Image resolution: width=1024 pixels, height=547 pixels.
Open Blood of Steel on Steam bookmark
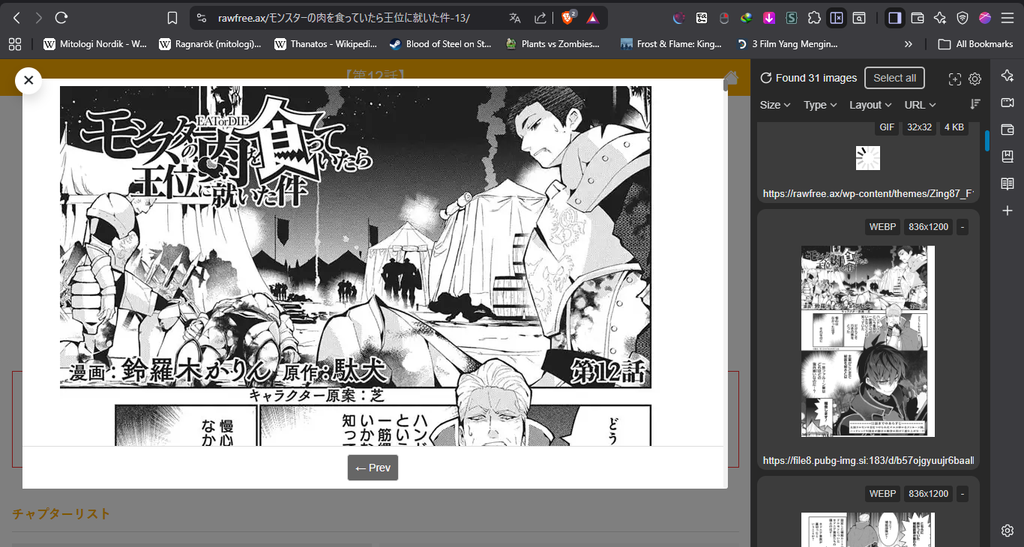pyautogui.click(x=440, y=44)
